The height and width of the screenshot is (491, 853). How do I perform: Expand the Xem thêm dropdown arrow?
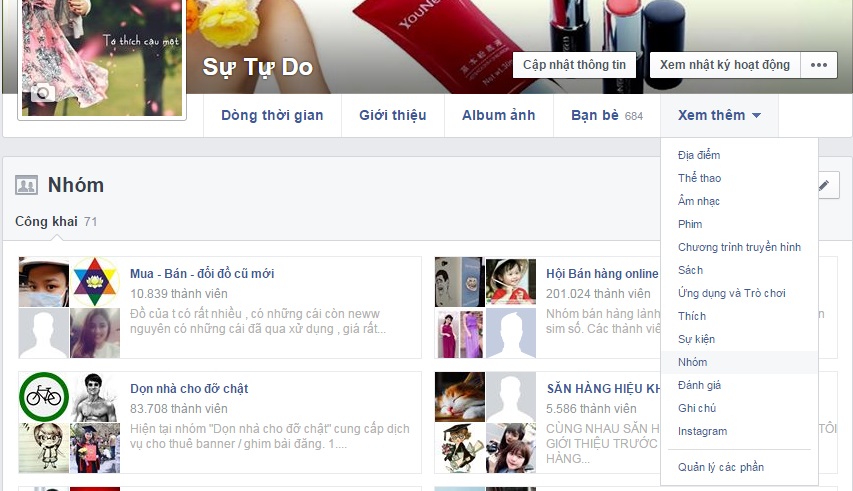pos(756,115)
